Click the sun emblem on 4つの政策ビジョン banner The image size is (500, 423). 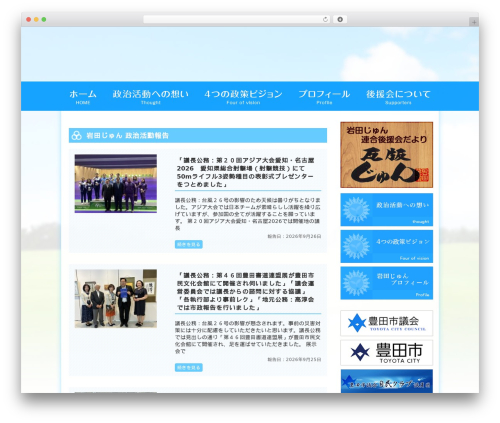point(356,246)
